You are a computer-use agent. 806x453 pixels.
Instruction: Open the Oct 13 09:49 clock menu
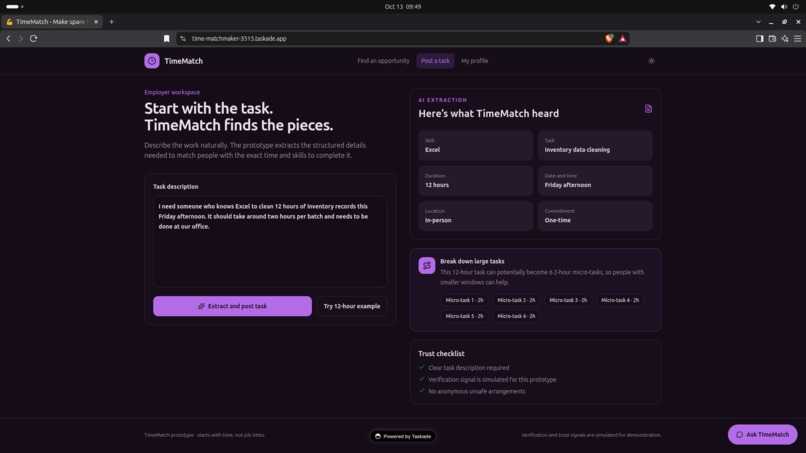[x=402, y=7]
